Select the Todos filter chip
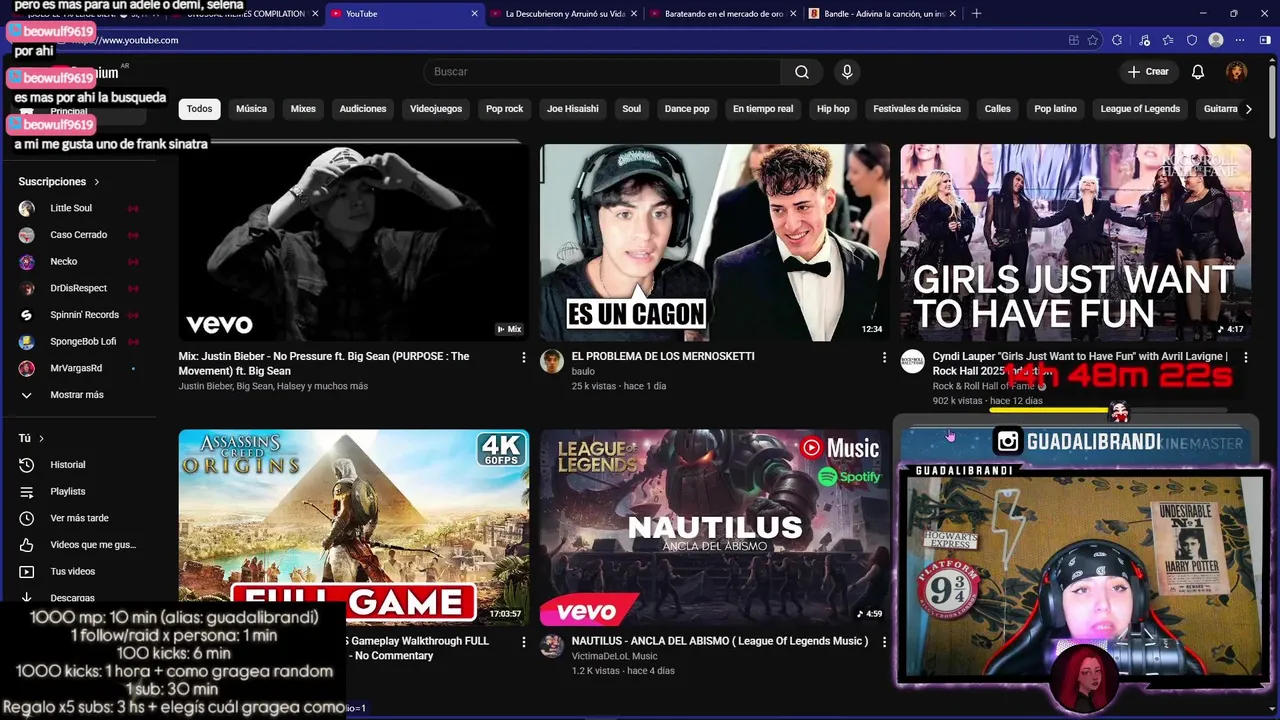Image resolution: width=1280 pixels, height=720 pixels. click(x=200, y=109)
